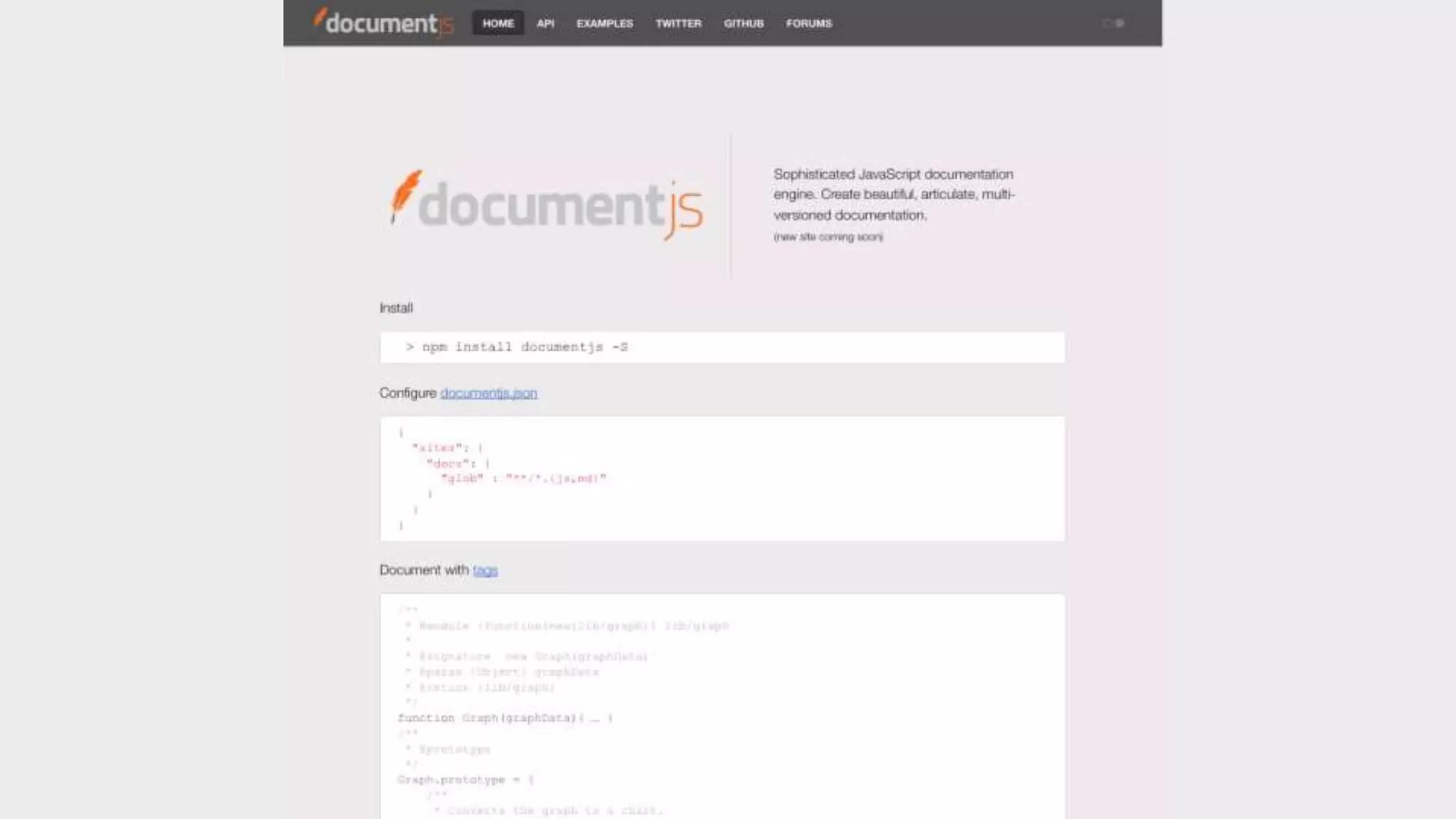
Task: Click the "Install" heading text
Action: (396, 308)
